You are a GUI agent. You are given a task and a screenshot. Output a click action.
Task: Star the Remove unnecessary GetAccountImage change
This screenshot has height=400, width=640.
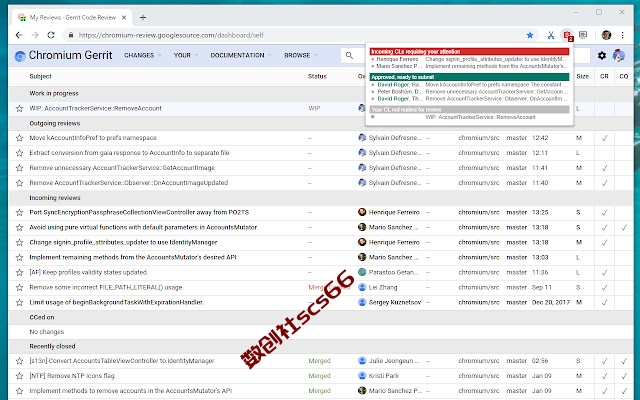coord(19,168)
